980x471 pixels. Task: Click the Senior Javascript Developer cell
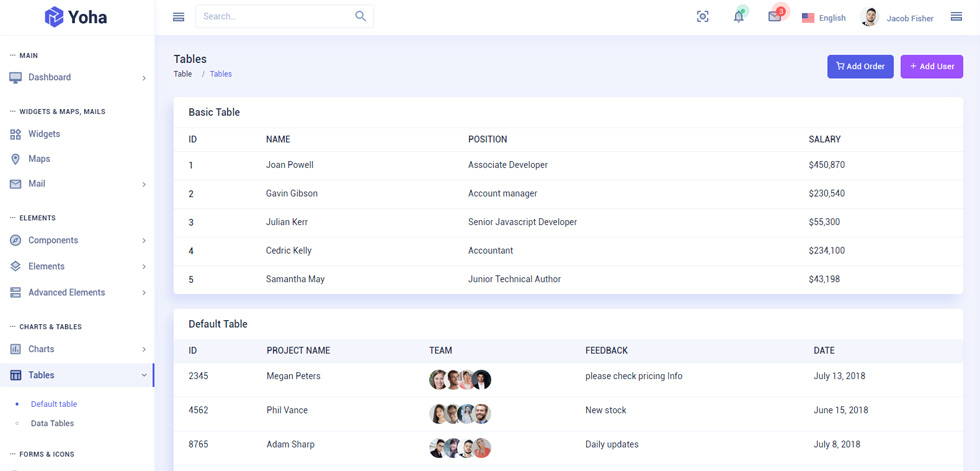(x=522, y=222)
